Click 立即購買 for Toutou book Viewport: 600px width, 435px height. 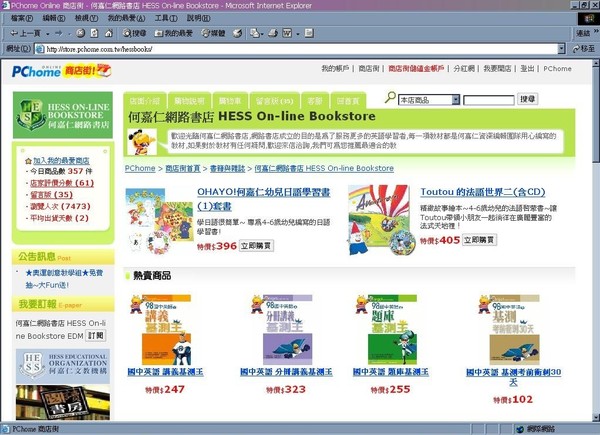(479, 240)
